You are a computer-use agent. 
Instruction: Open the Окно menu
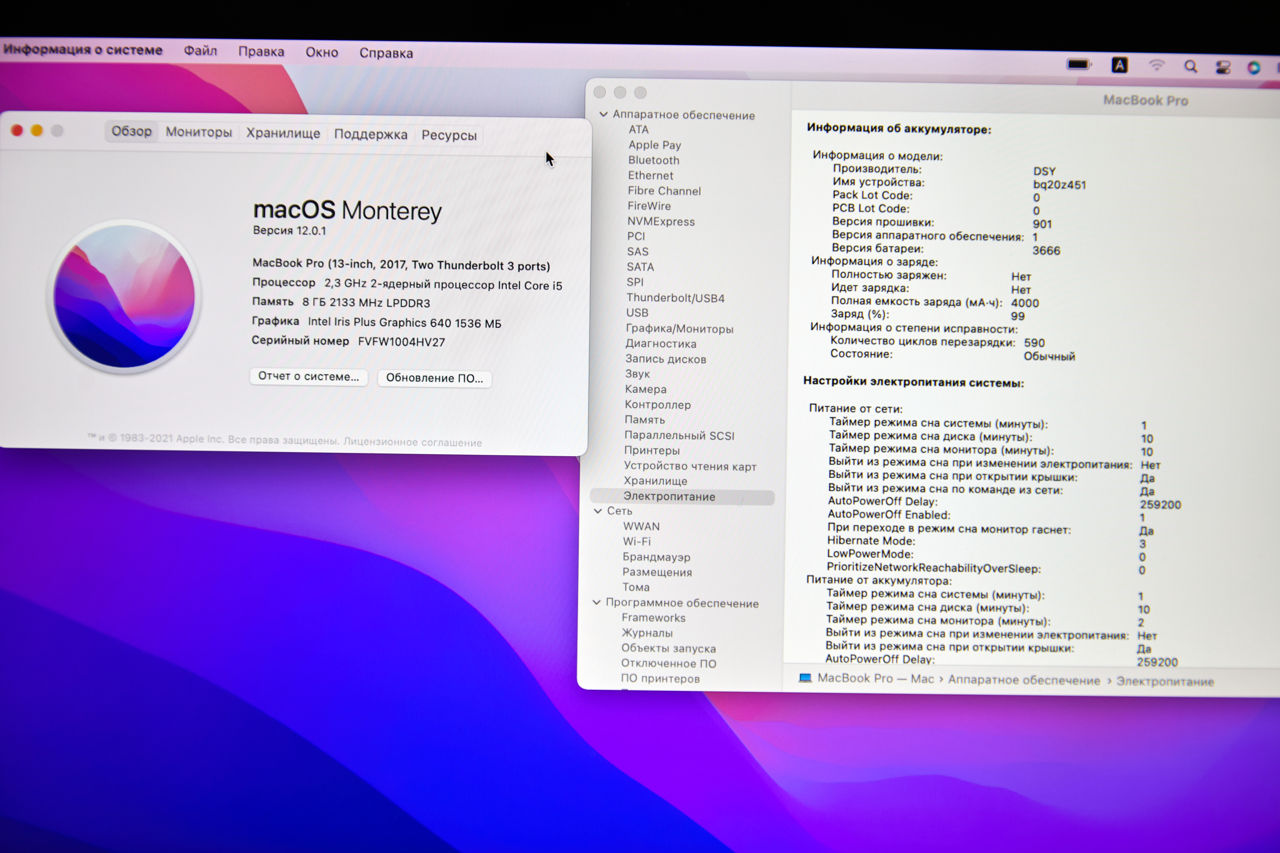coord(322,52)
